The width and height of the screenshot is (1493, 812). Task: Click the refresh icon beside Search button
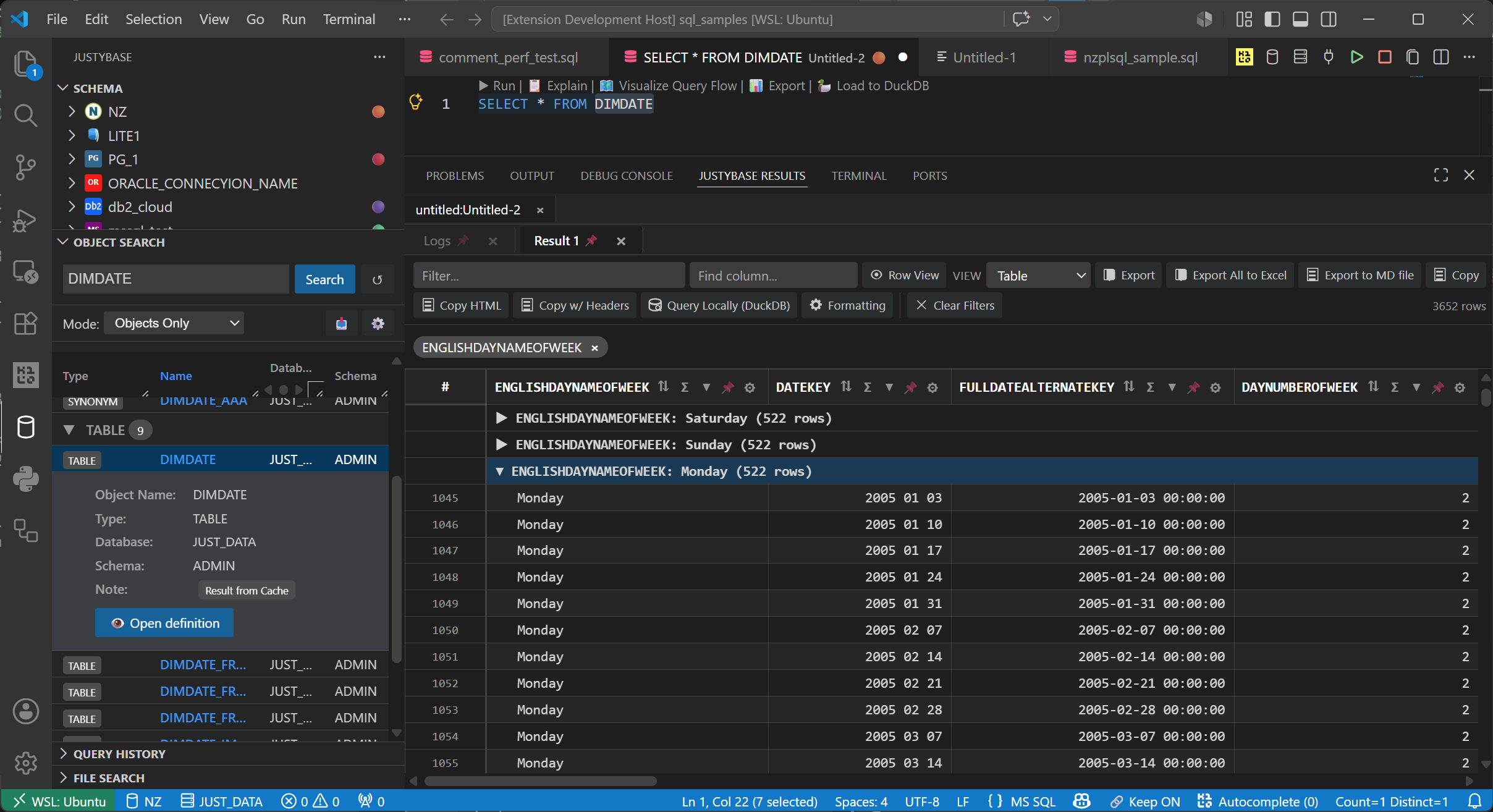tap(377, 279)
